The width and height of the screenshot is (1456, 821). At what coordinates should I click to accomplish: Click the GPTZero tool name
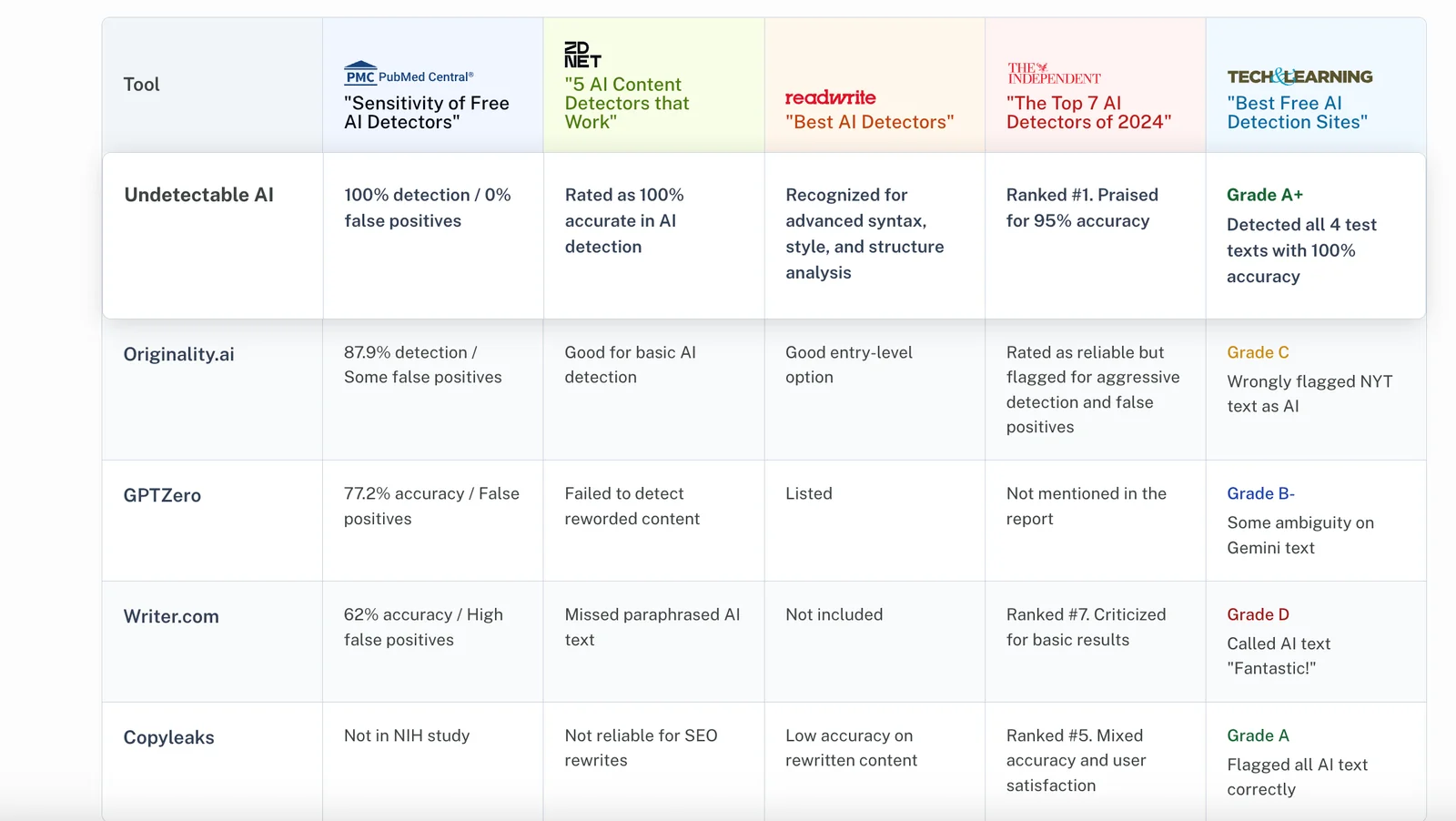162,495
